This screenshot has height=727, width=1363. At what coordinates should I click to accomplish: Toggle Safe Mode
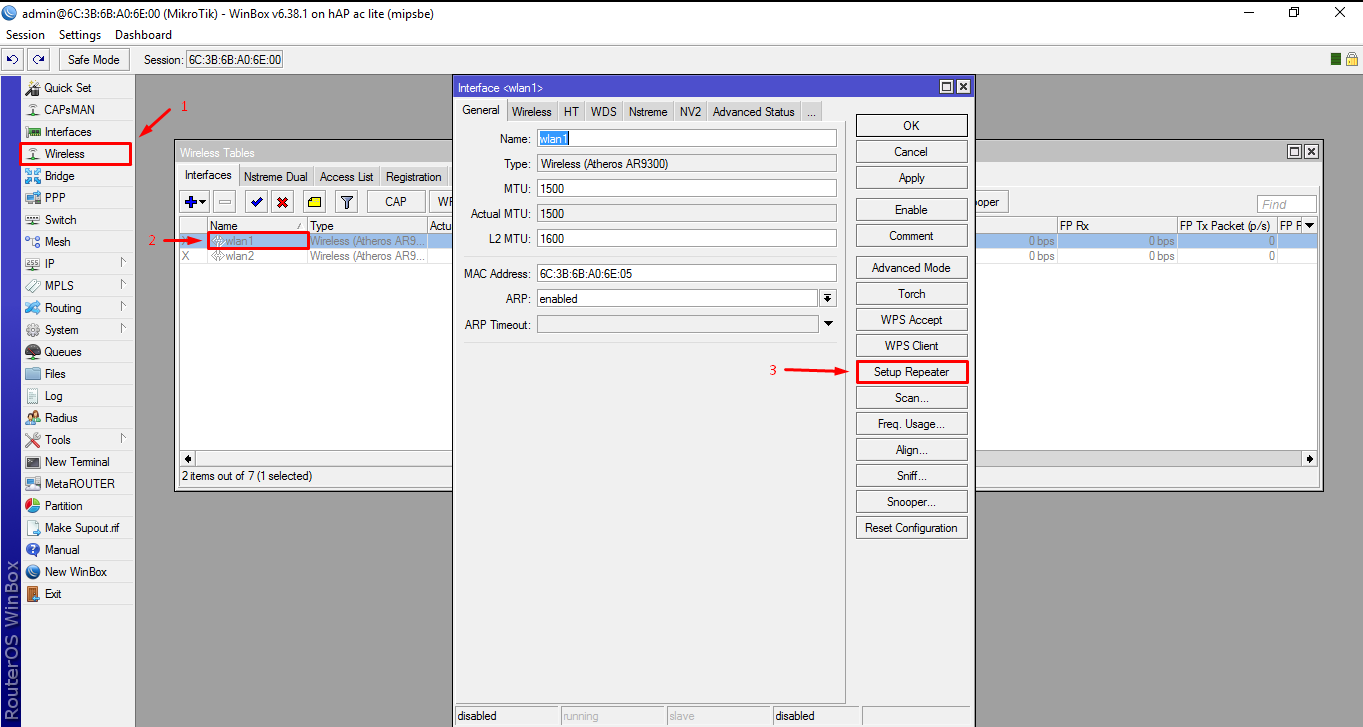94,60
